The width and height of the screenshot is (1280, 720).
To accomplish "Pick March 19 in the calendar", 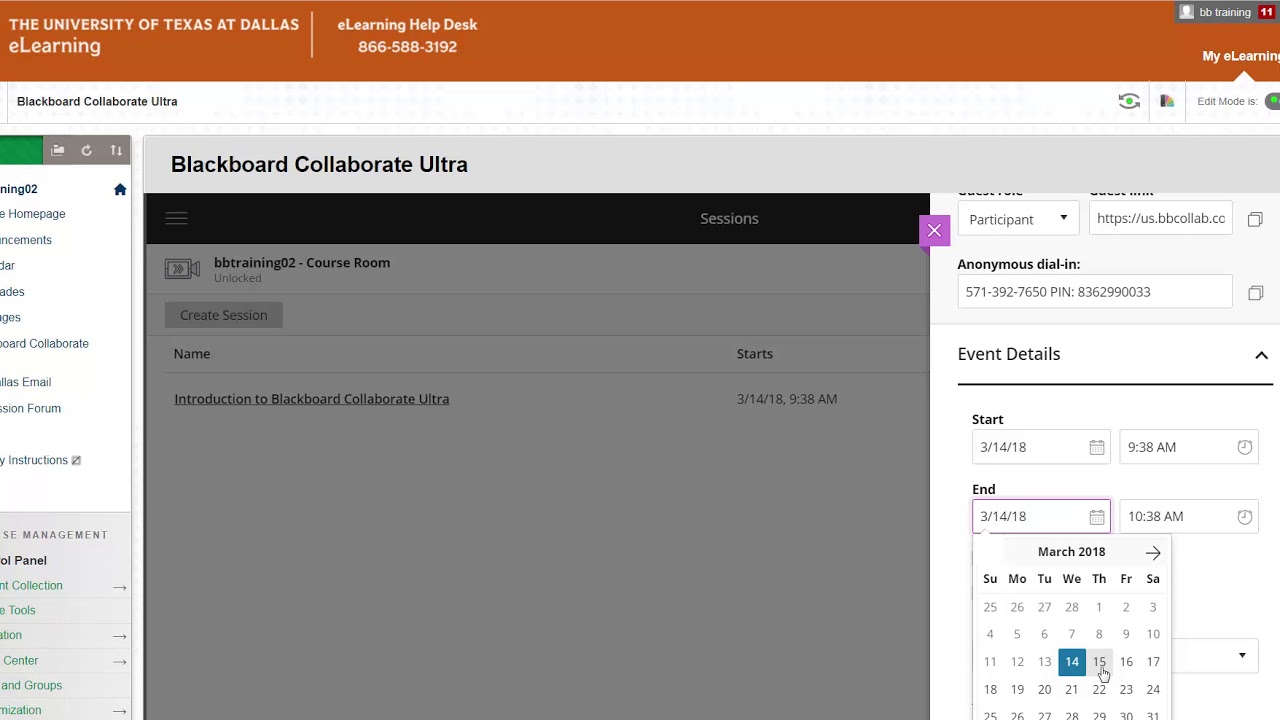I will pyautogui.click(x=1017, y=689).
